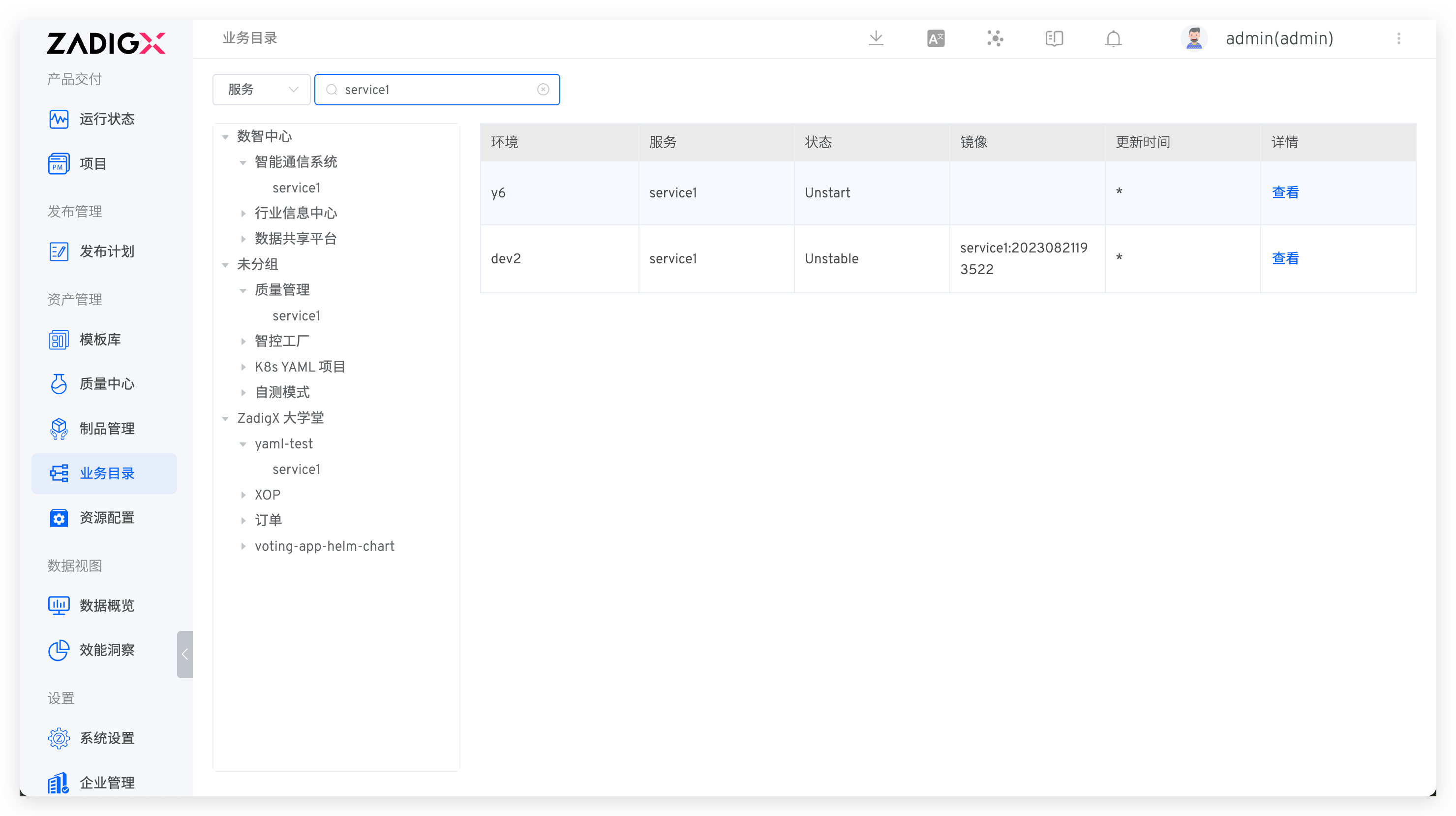
Task: Expand the K8s YAML 项目 node
Action: pyautogui.click(x=243, y=367)
